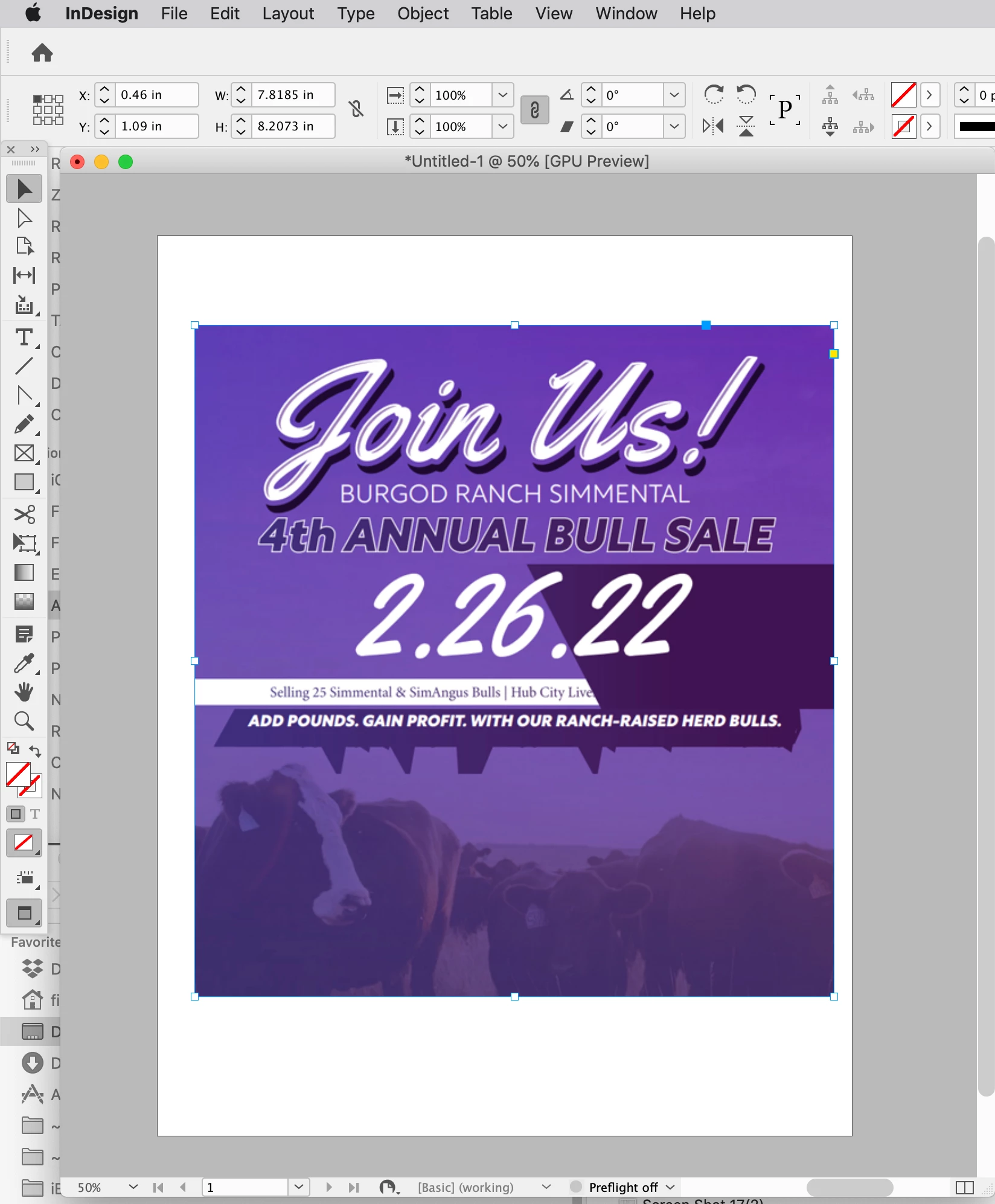Open Preflight options dropdown
Viewport: 995px width, 1204px height.
click(x=670, y=1187)
